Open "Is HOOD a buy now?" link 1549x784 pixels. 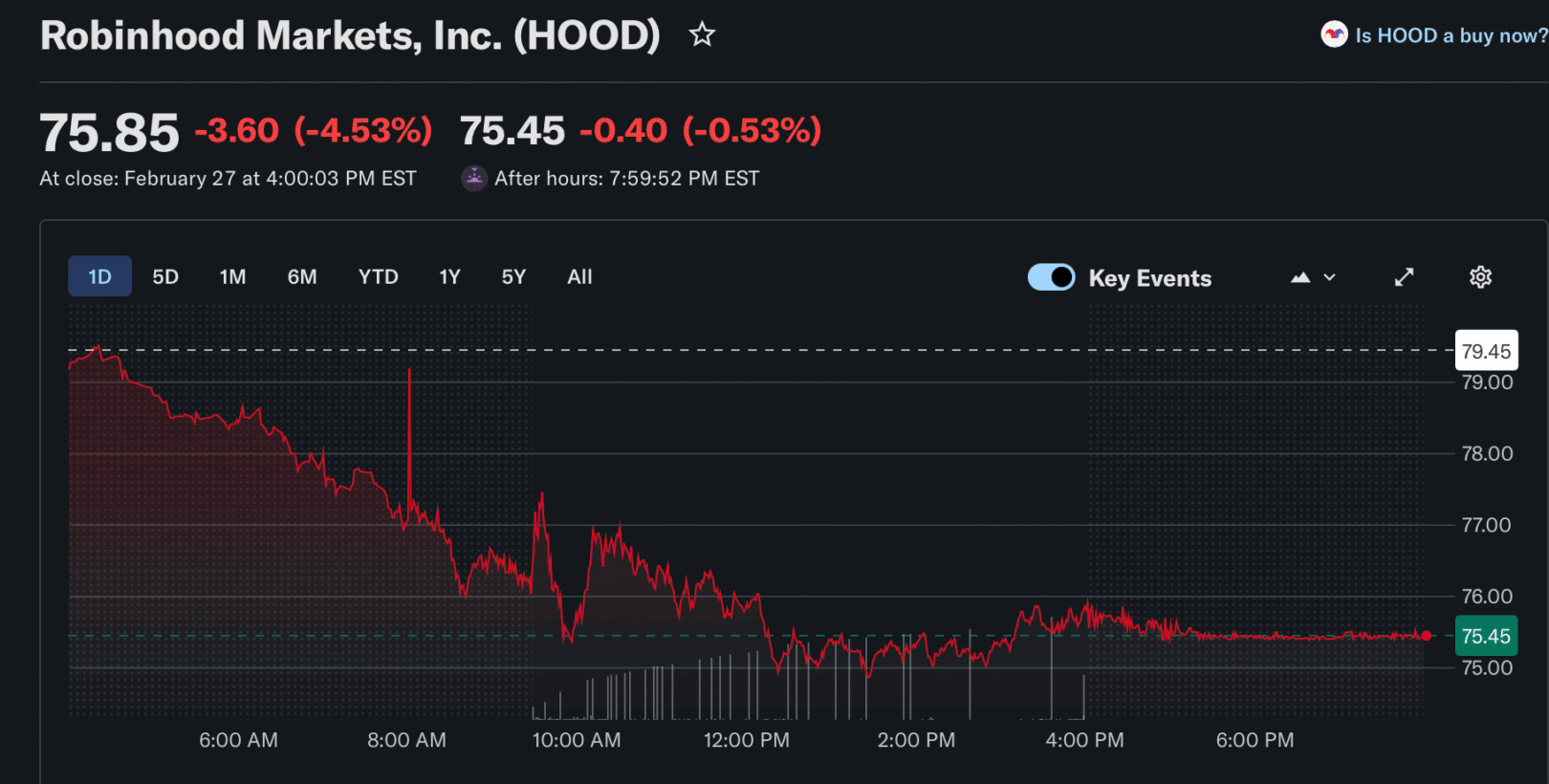tap(1451, 35)
